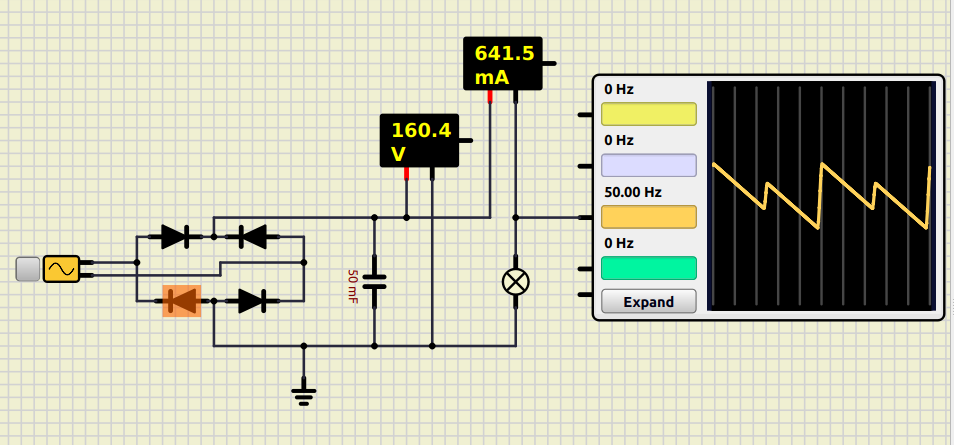Click the lavender channel color bar
Viewport: 954px width, 445px height.
(648, 165)
